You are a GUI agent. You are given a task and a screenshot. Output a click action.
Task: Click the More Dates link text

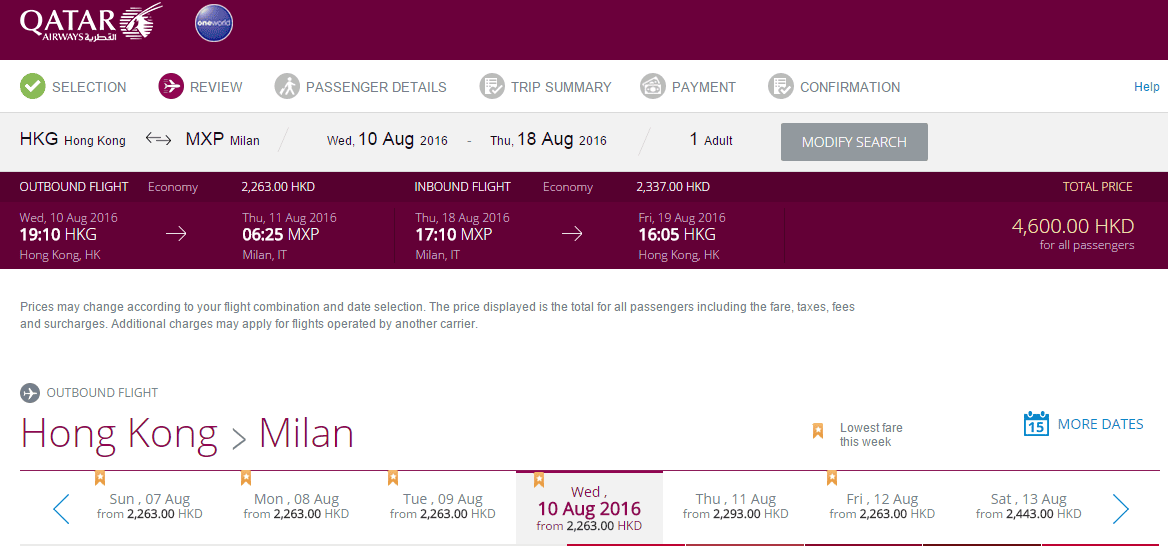[1100, 424]
